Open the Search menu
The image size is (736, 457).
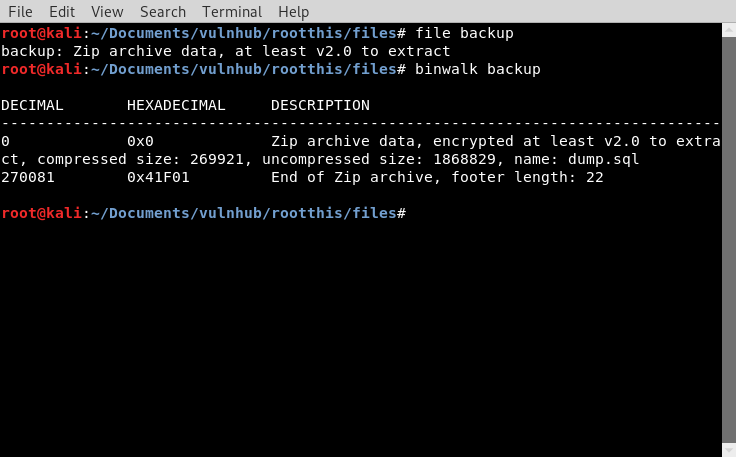click(x=163, y=12)
